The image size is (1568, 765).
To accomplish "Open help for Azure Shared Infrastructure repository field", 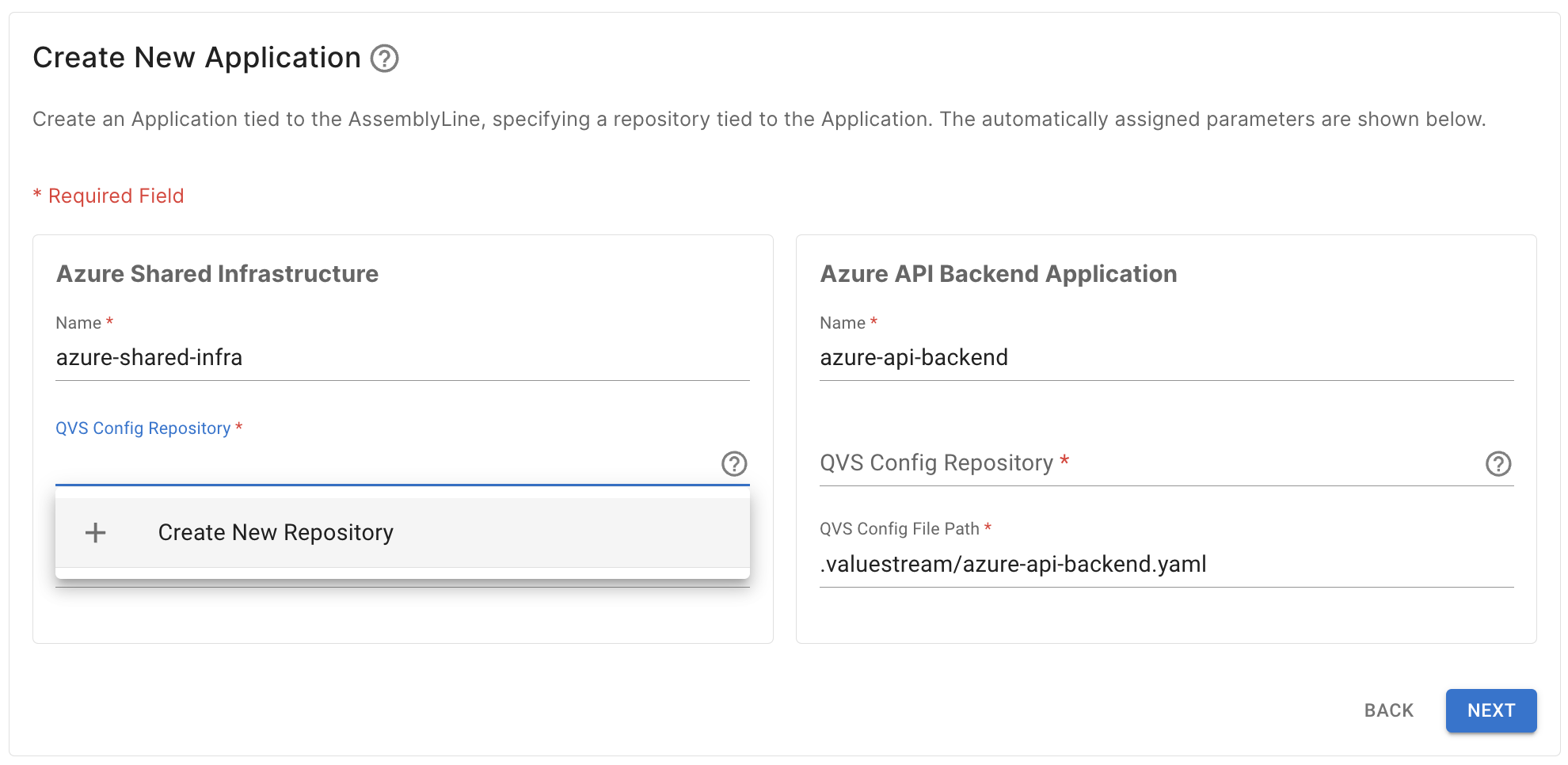I will (734, 464).
